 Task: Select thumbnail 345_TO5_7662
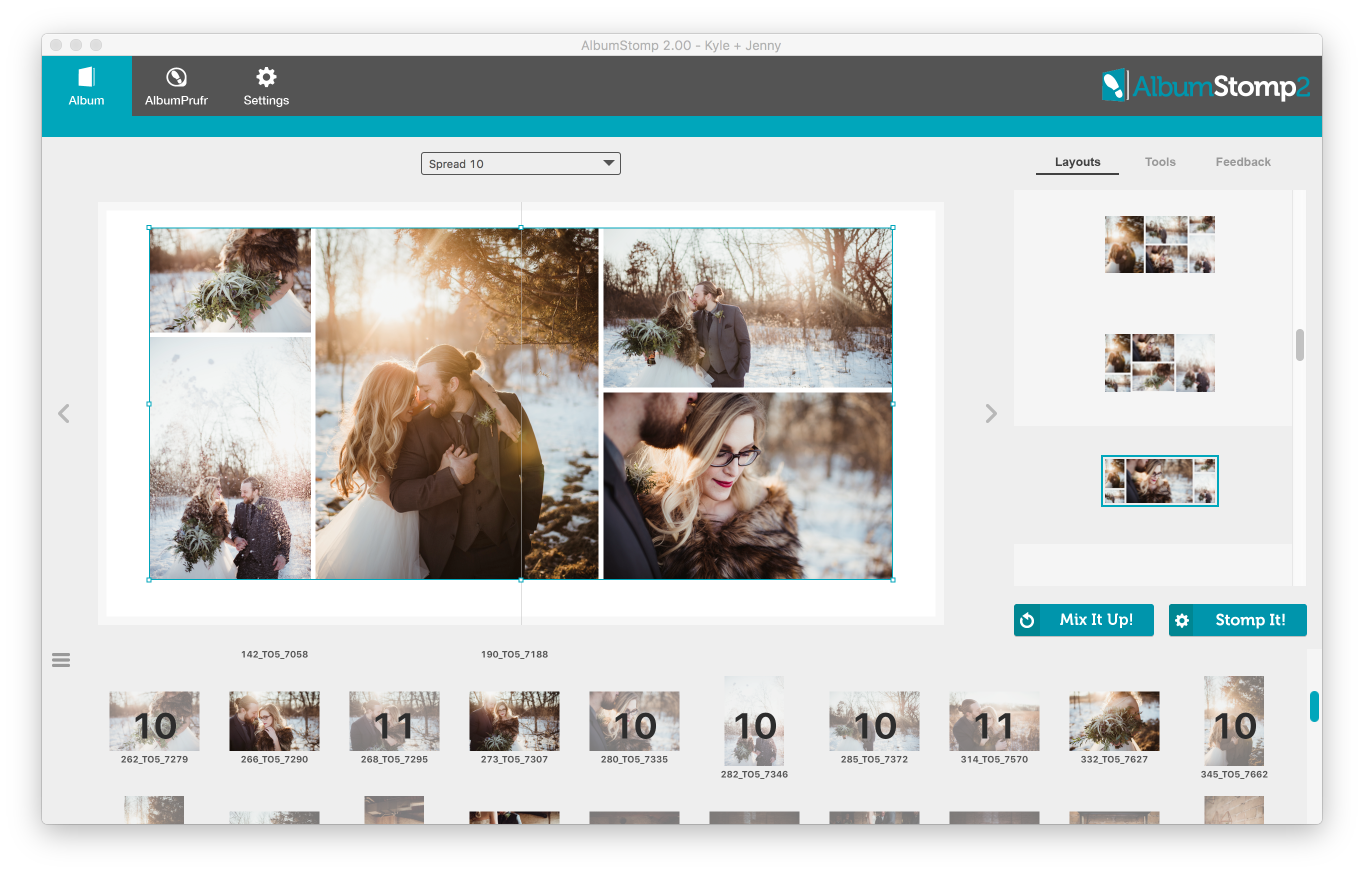coord(1234,721)
